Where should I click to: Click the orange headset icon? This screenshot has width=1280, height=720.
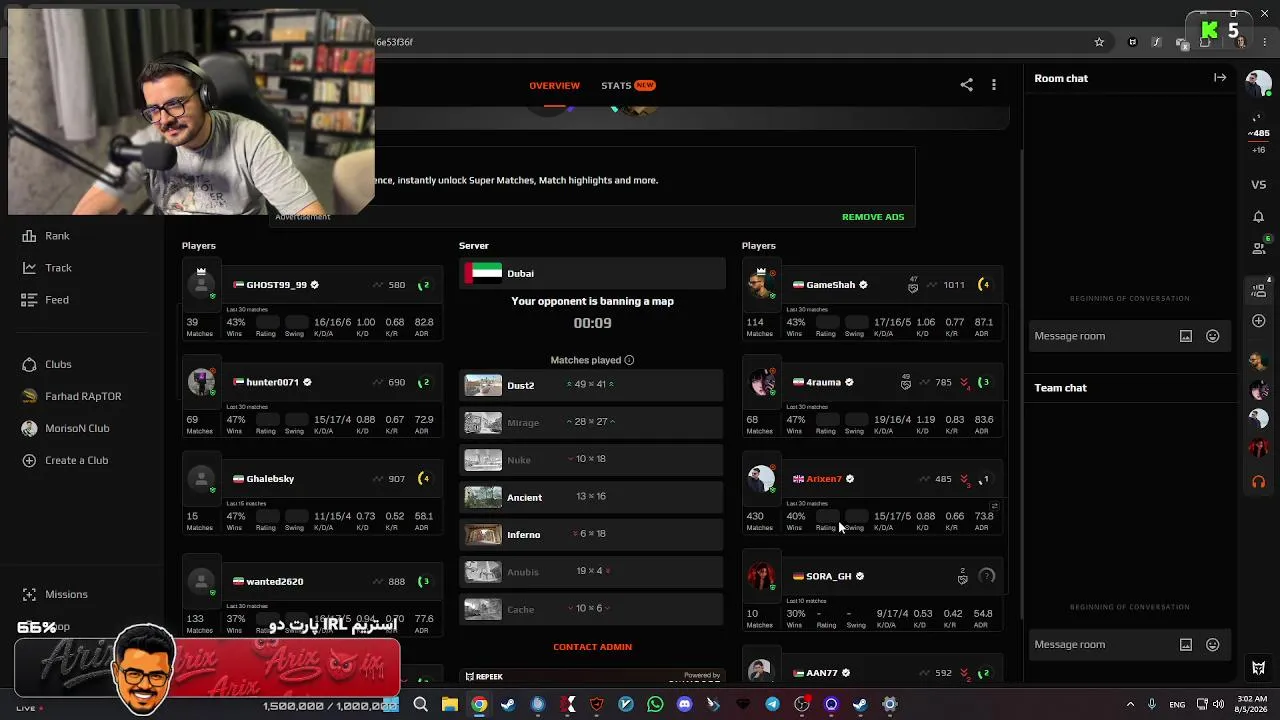tap(1259, 482)
